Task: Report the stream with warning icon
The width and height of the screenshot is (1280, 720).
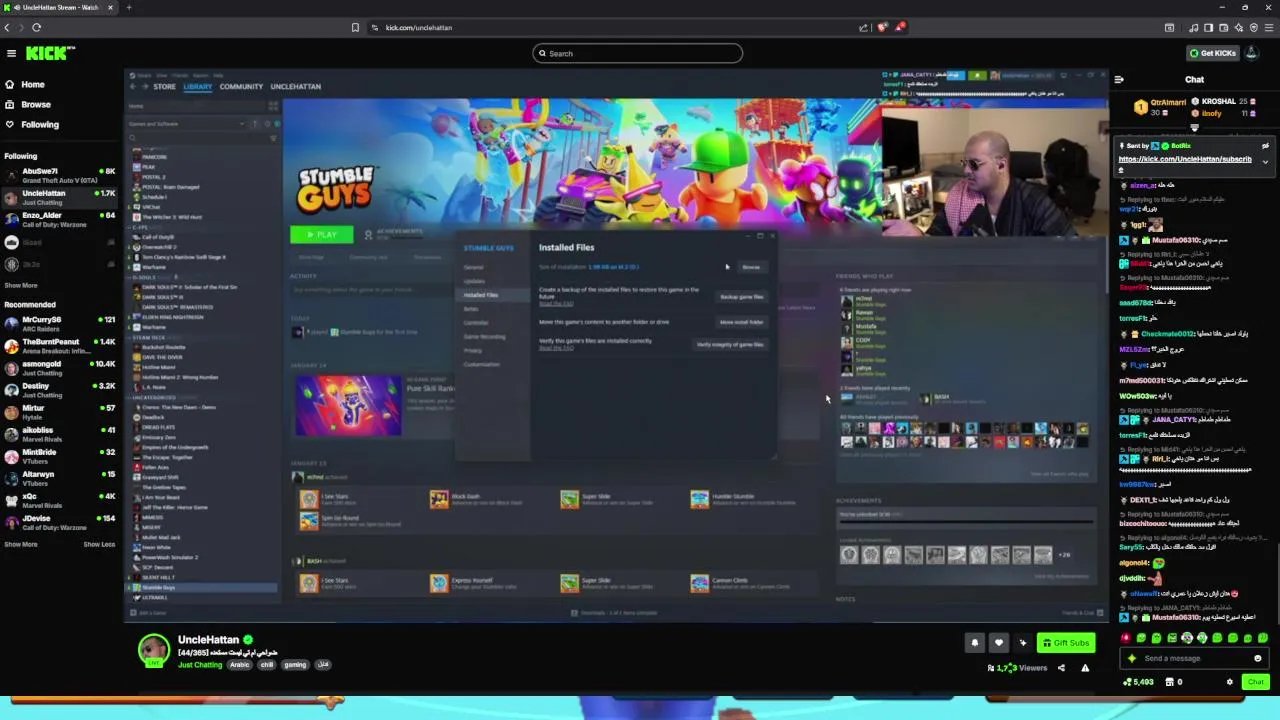Action: [1085, 668]
